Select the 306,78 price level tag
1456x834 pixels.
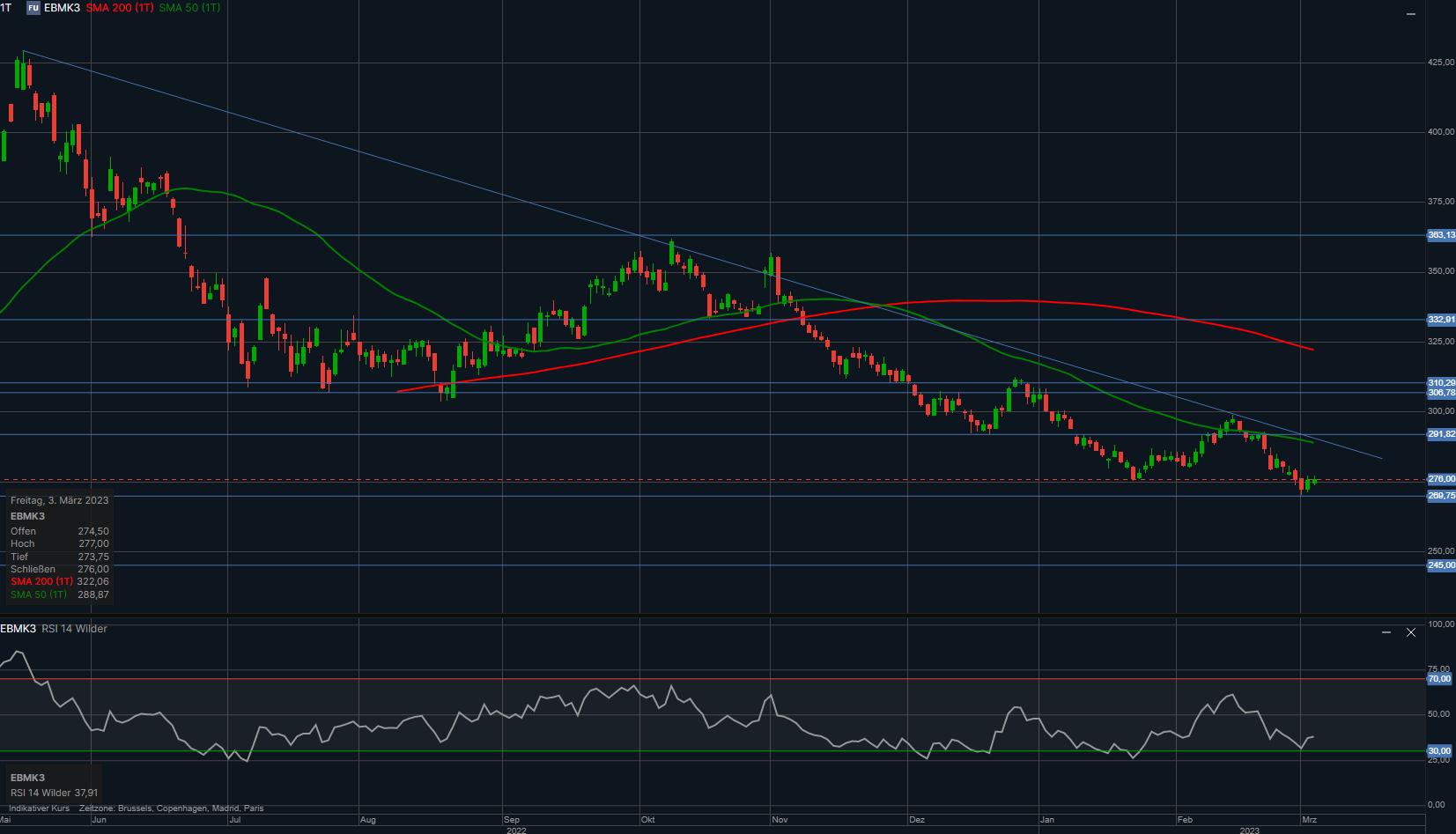(1441, 393)
